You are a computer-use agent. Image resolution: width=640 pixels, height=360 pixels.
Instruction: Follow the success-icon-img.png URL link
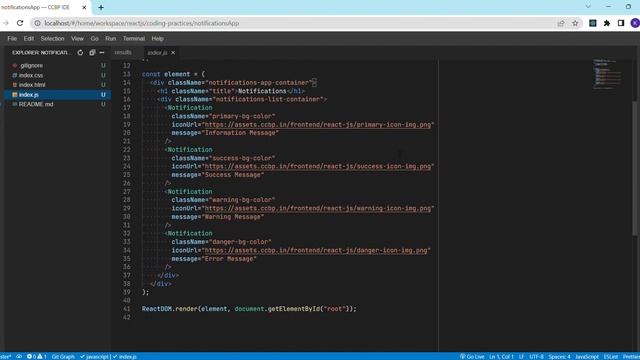click(318, 167)
